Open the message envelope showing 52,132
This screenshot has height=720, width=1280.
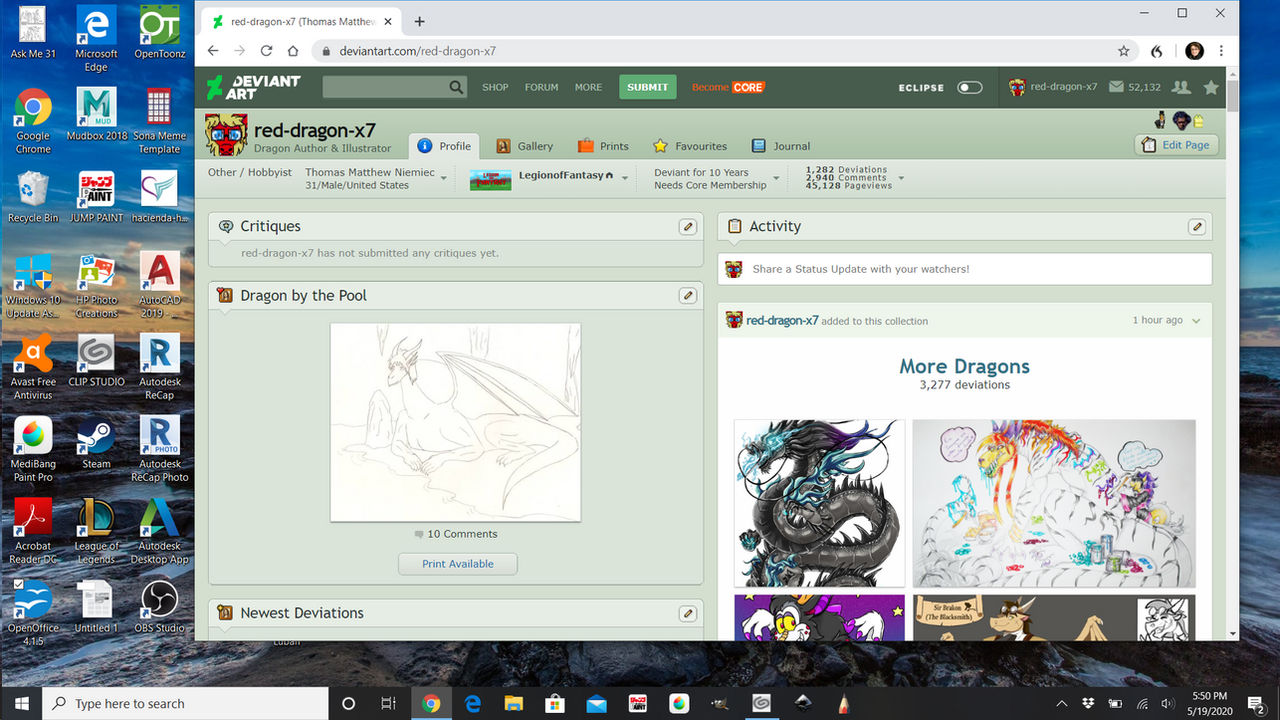(x=1116, y=87)
